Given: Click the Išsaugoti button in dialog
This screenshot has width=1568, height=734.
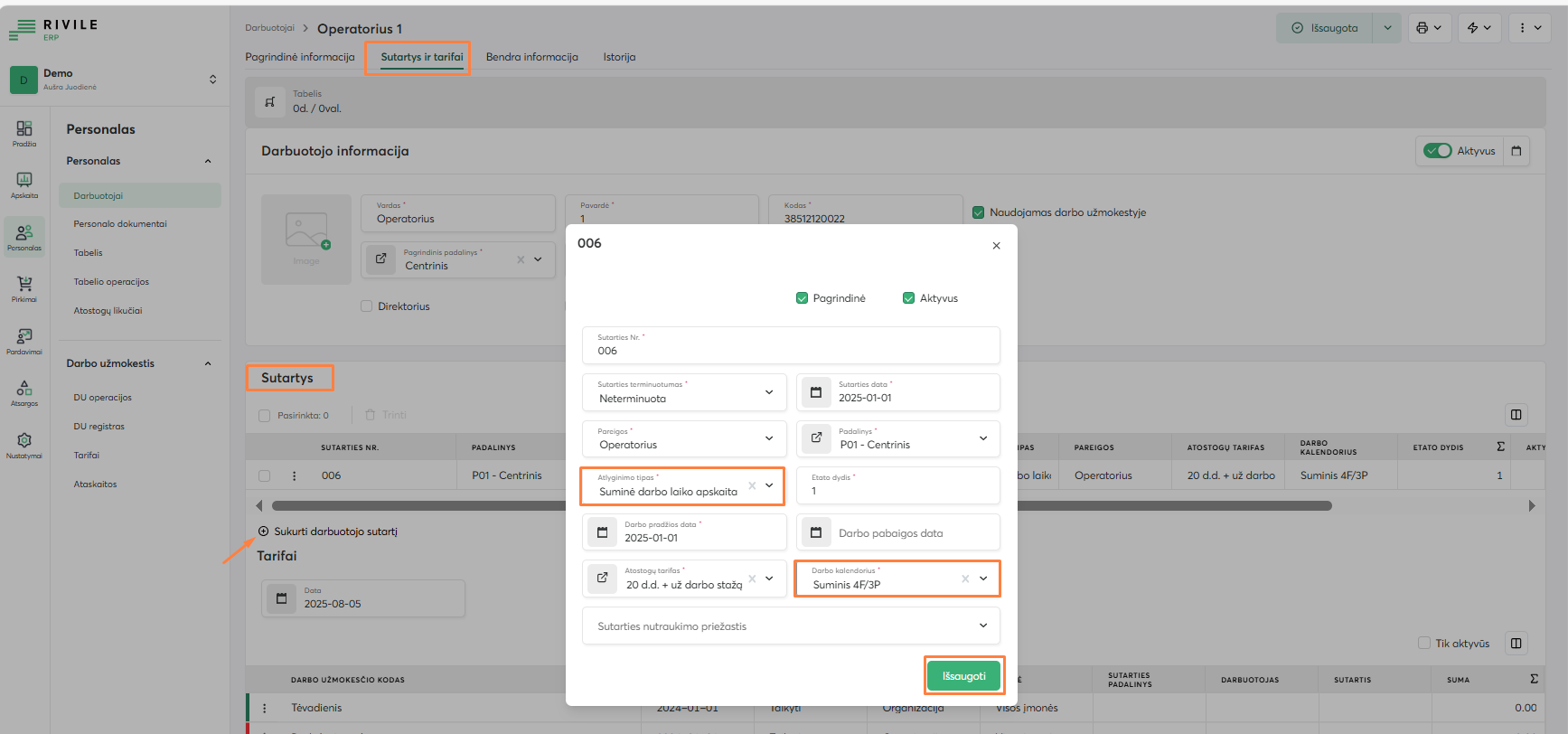Looking at the screenshot, I should coord(963,676).
